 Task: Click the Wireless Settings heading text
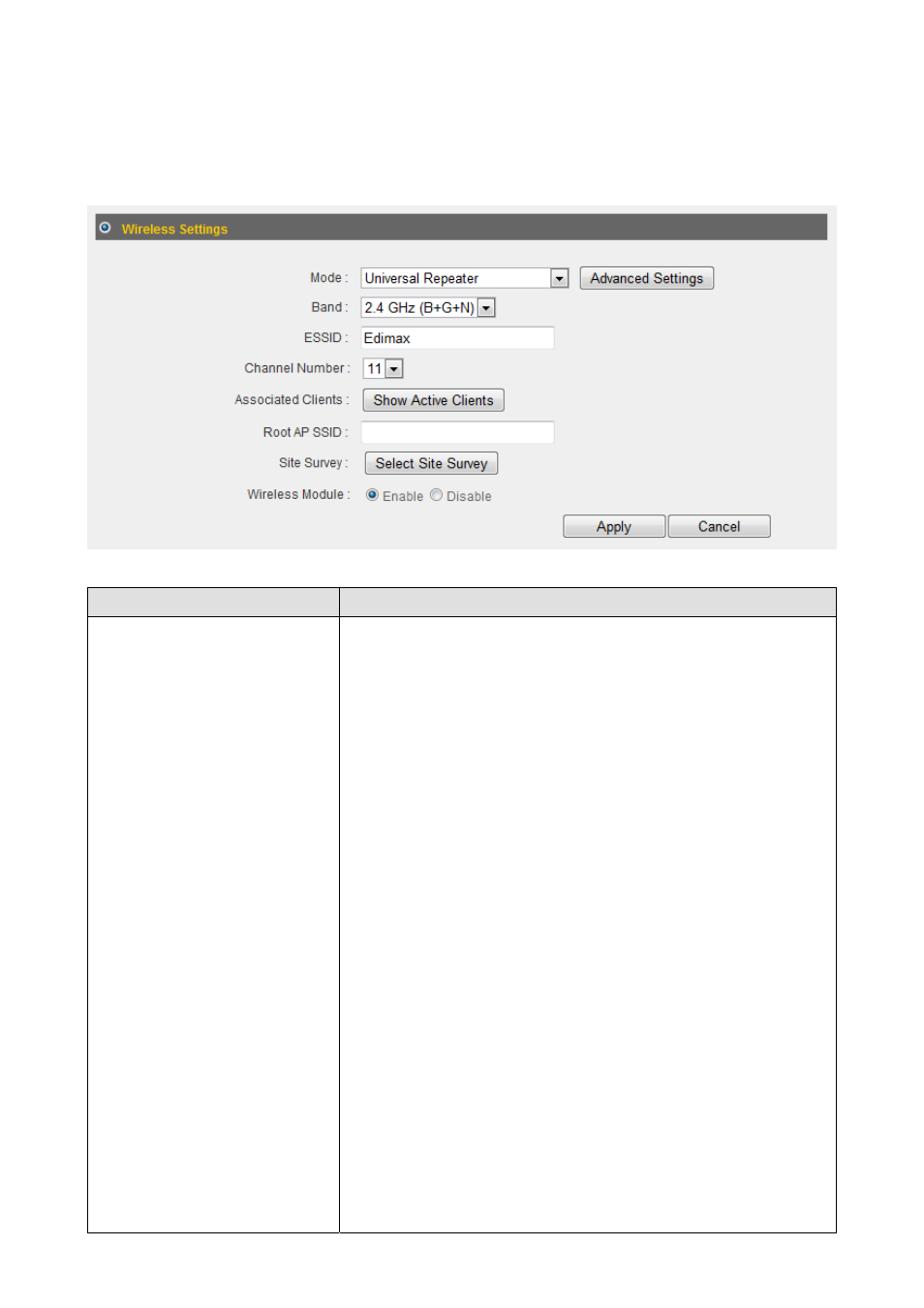pyautogui.click(x=174, y=230)
